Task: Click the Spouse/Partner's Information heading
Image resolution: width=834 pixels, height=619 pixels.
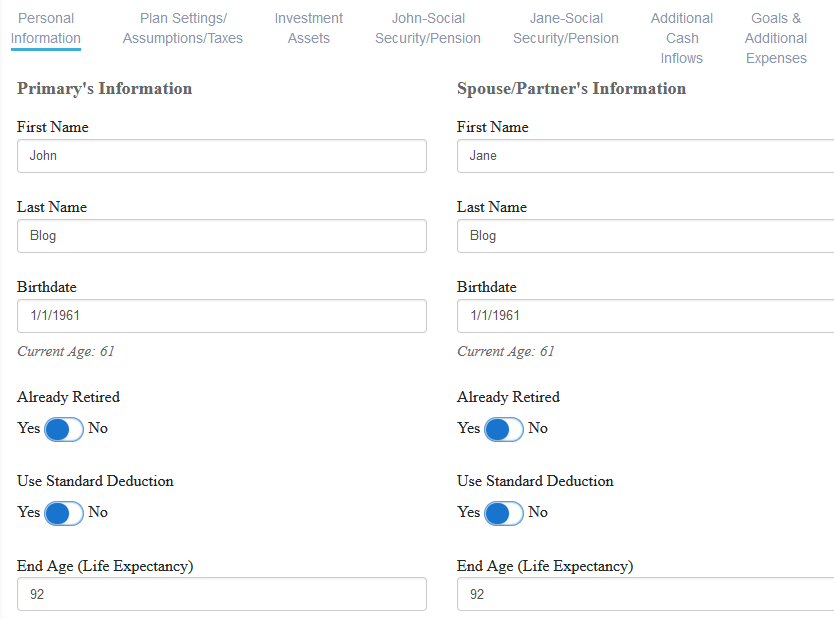Action: (571, 89)
